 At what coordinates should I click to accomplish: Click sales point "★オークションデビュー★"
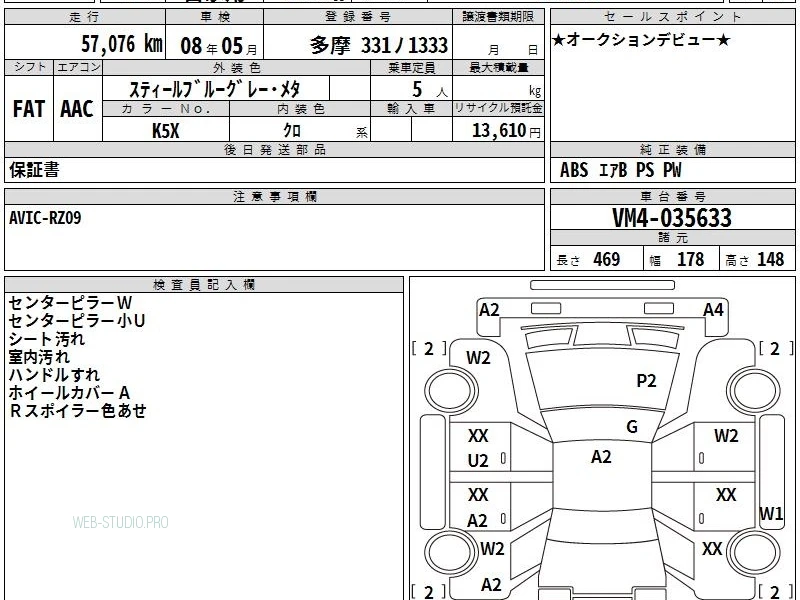point(641,40)
